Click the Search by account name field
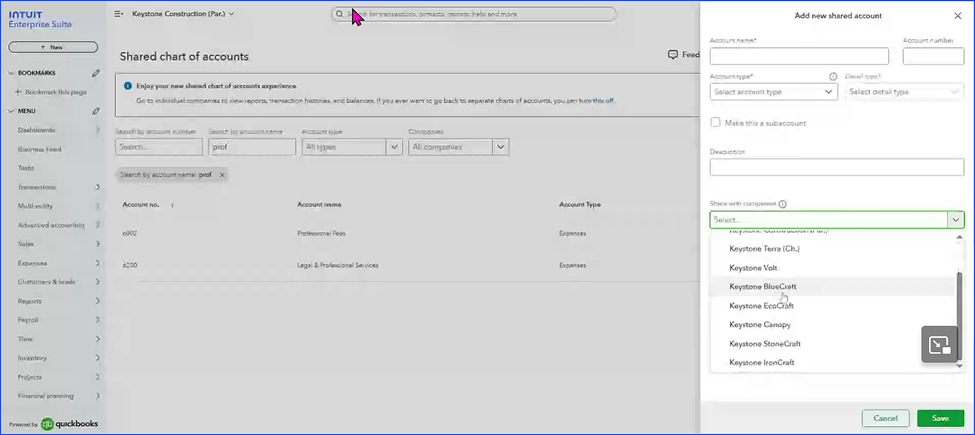Viewport: 975px width, 435px height. pos(252,147)
